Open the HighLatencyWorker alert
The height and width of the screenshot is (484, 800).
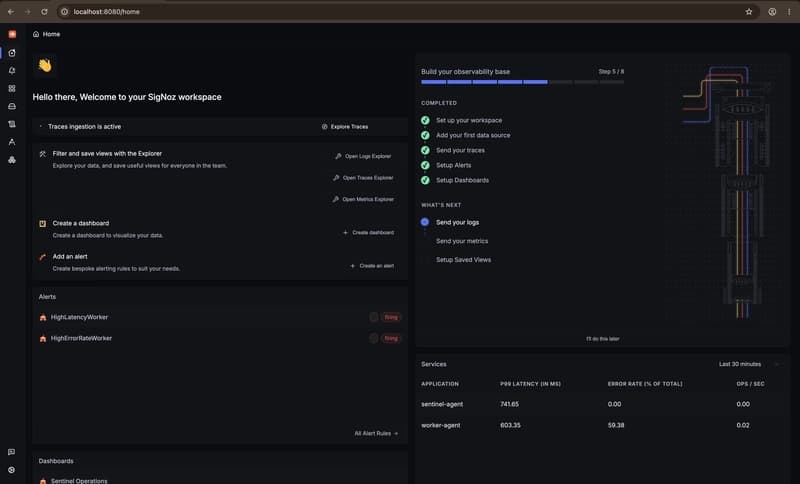pyautogui.click(x=79, y=317)
